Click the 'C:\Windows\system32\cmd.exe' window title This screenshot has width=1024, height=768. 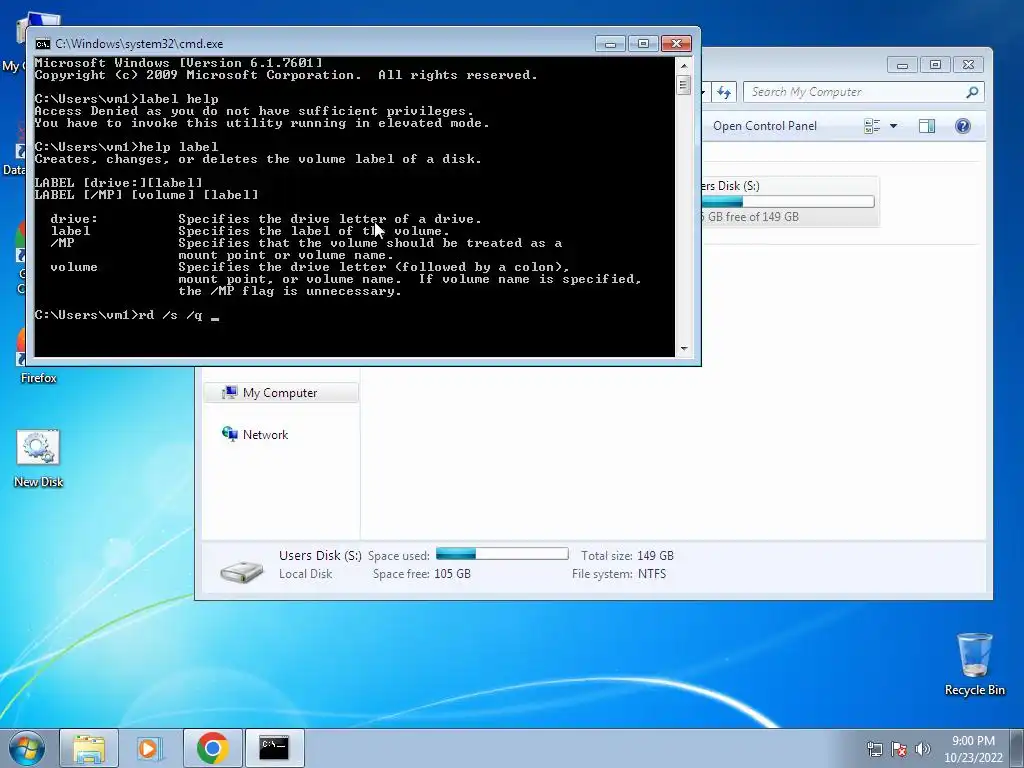(x=139, y=44)
